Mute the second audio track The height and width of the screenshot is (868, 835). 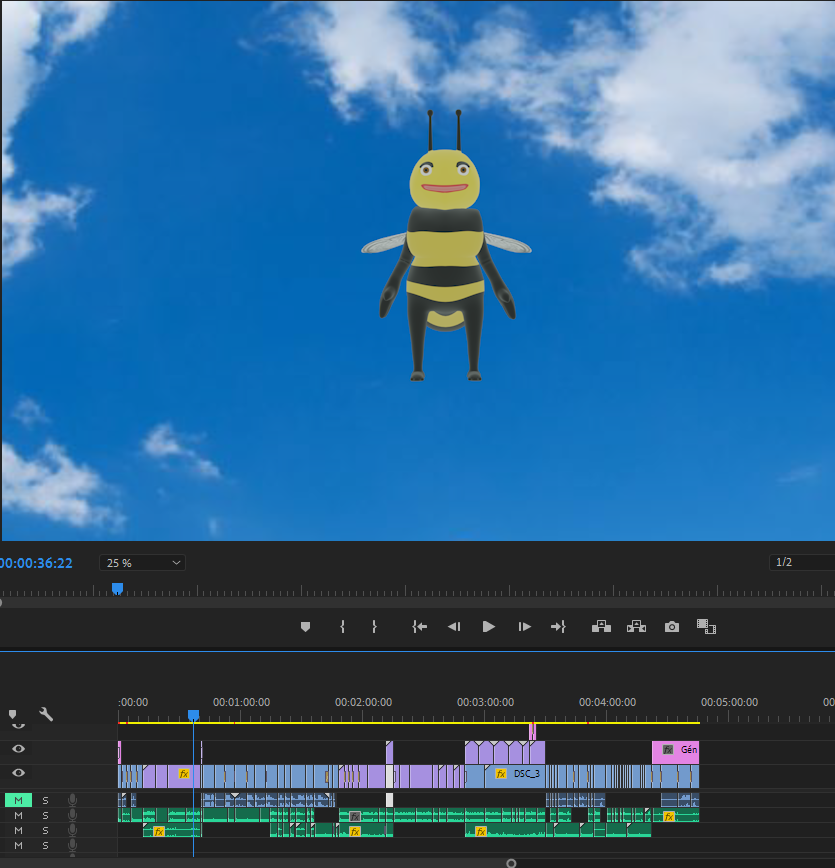(18, 815)
